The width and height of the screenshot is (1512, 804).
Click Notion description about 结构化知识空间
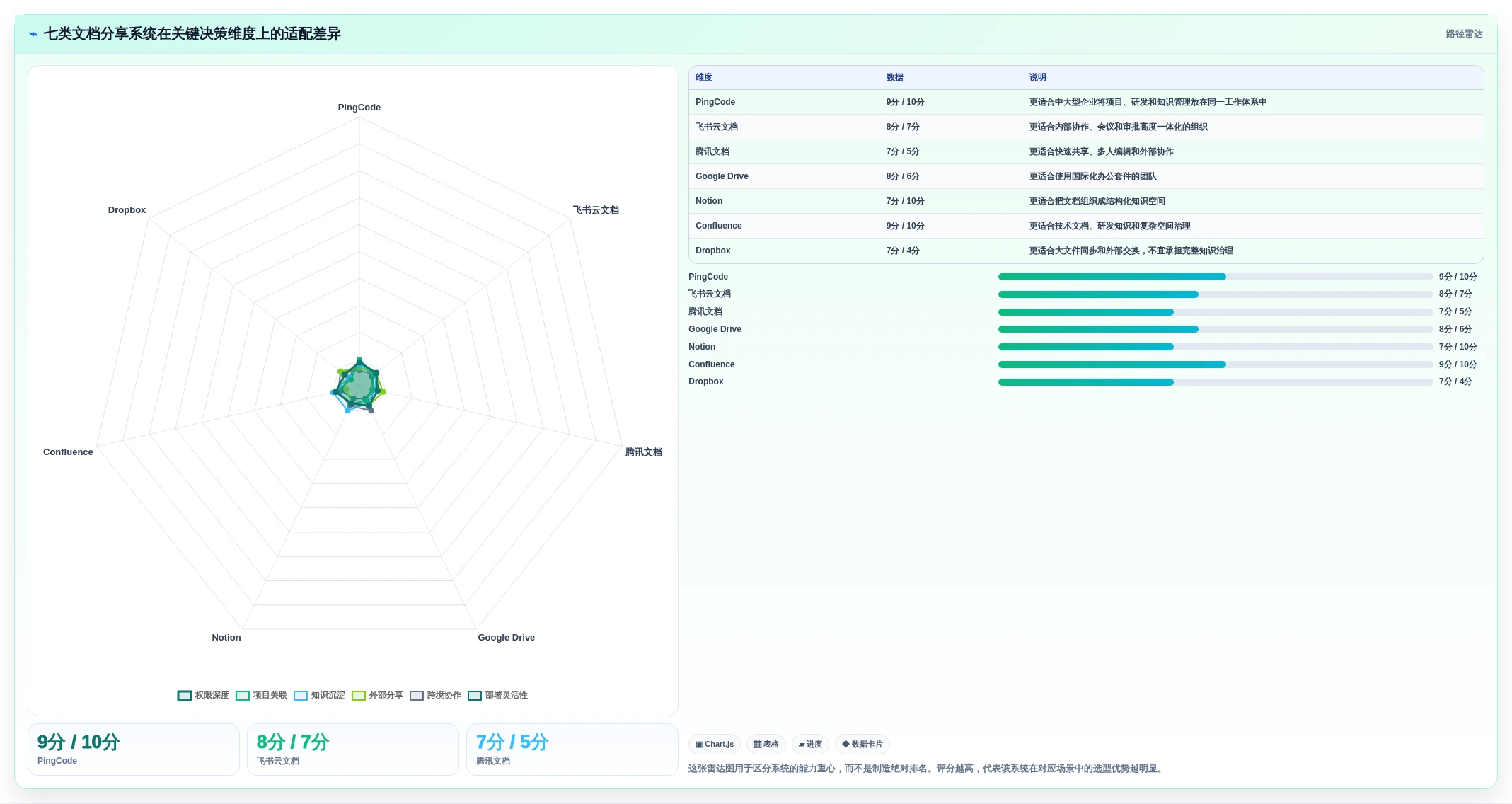[x=1097, y=201]
